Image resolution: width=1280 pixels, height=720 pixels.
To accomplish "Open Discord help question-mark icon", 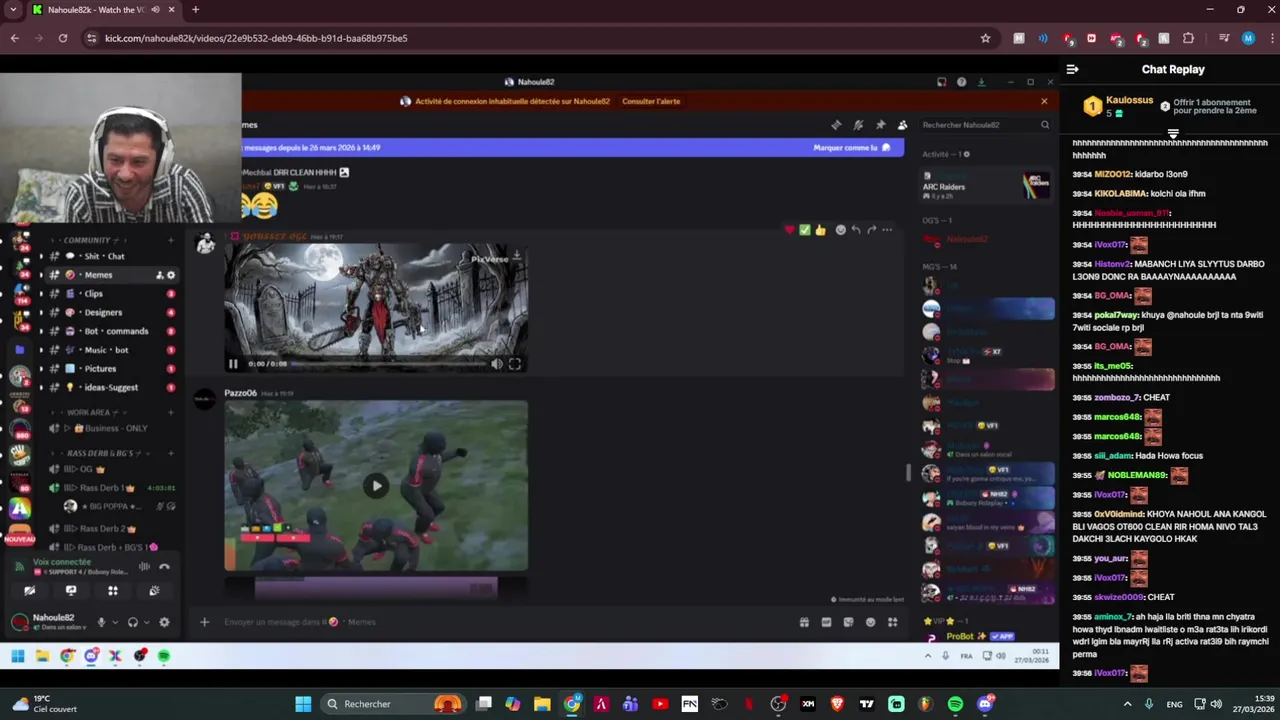I will 961,82.
